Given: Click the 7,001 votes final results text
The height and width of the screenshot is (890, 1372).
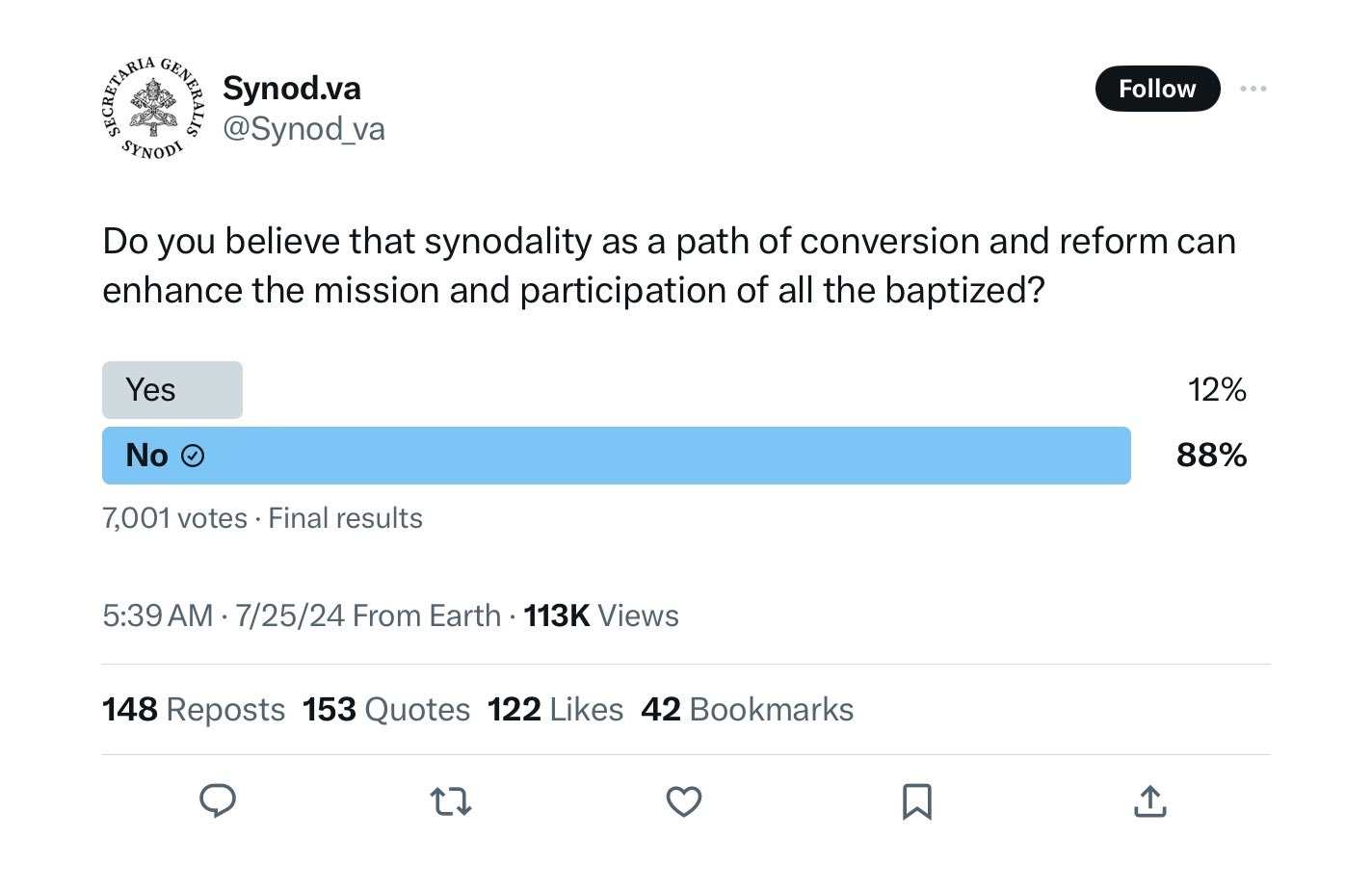Looking at the screenshot, I should pyautogui.click(x=262, y=518).
